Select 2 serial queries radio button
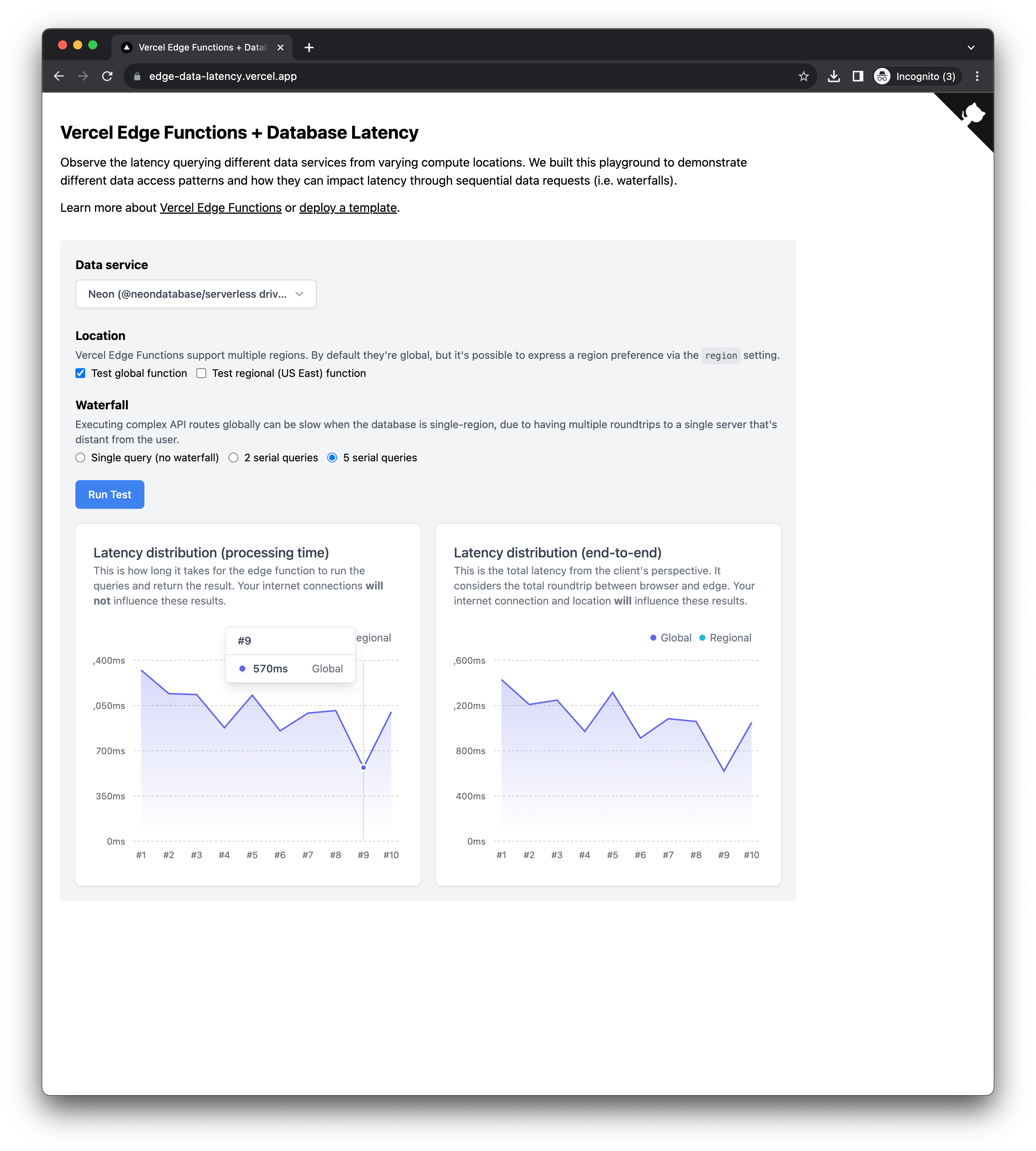Image resolution: width=1036 pixels, height=1151 pixels. coord(233,458)
